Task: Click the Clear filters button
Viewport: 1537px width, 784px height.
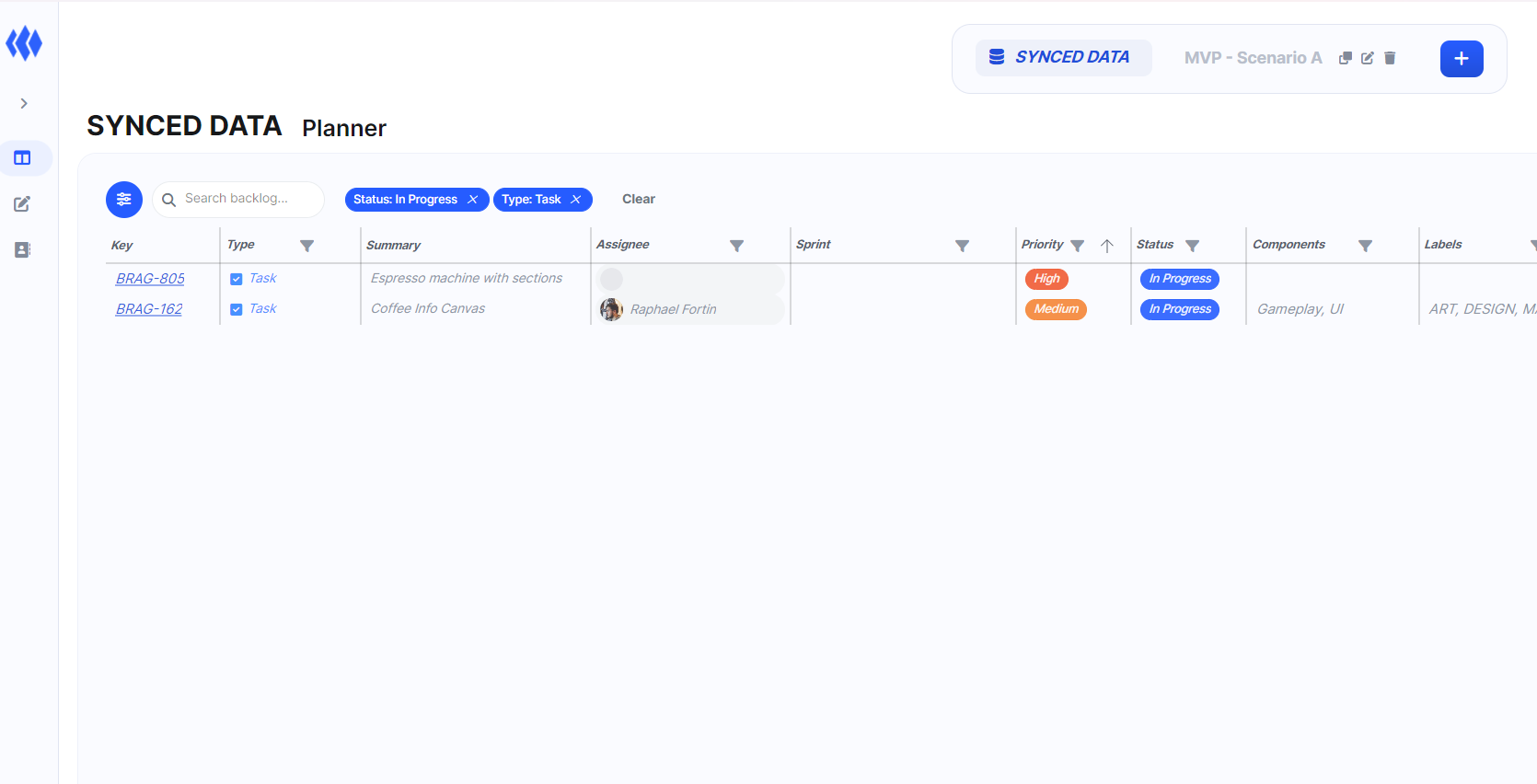Action: (638, 200)
